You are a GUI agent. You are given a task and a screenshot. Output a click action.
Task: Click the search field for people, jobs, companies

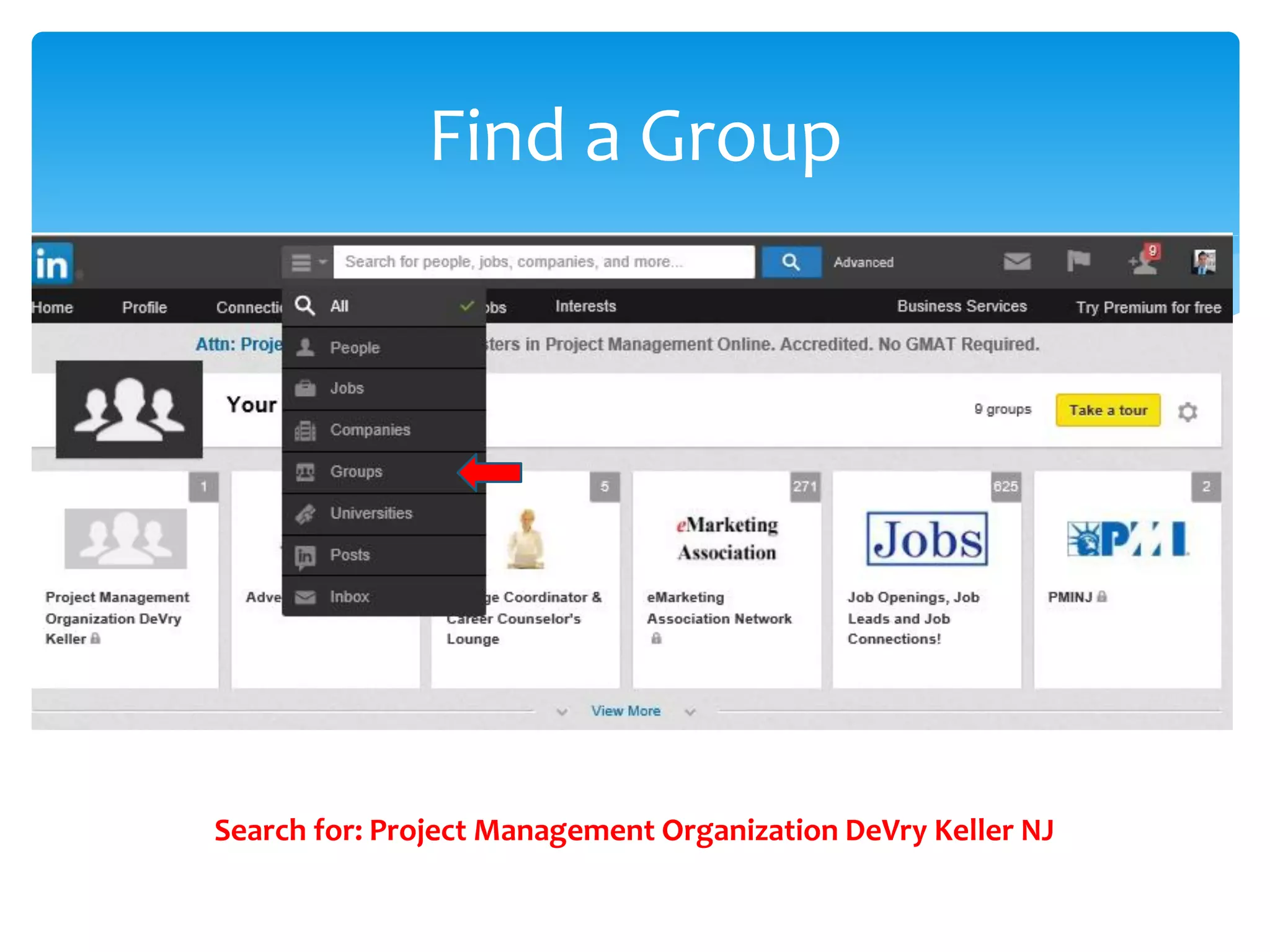coord(544,262)
